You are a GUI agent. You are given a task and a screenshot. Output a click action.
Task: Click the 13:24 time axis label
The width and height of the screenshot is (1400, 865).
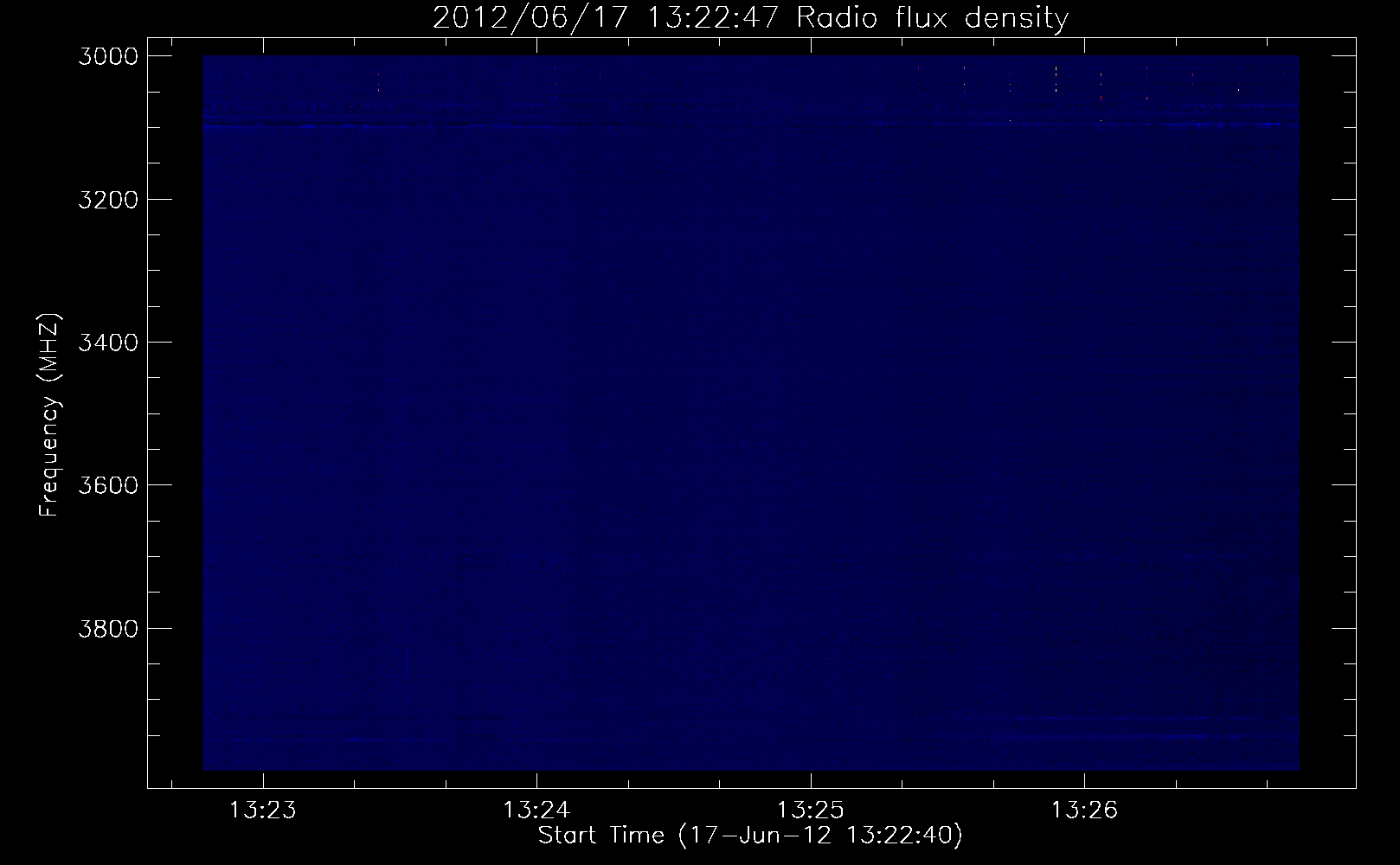536,811
